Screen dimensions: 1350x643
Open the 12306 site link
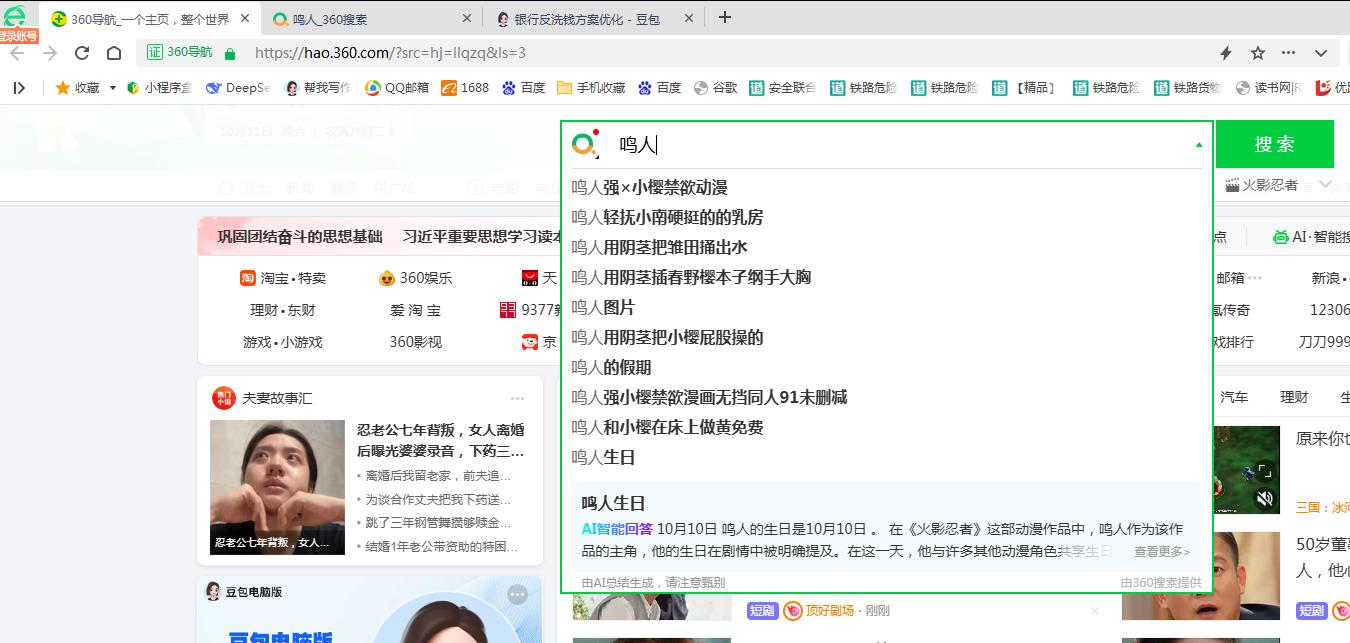tap(1329, 310)
